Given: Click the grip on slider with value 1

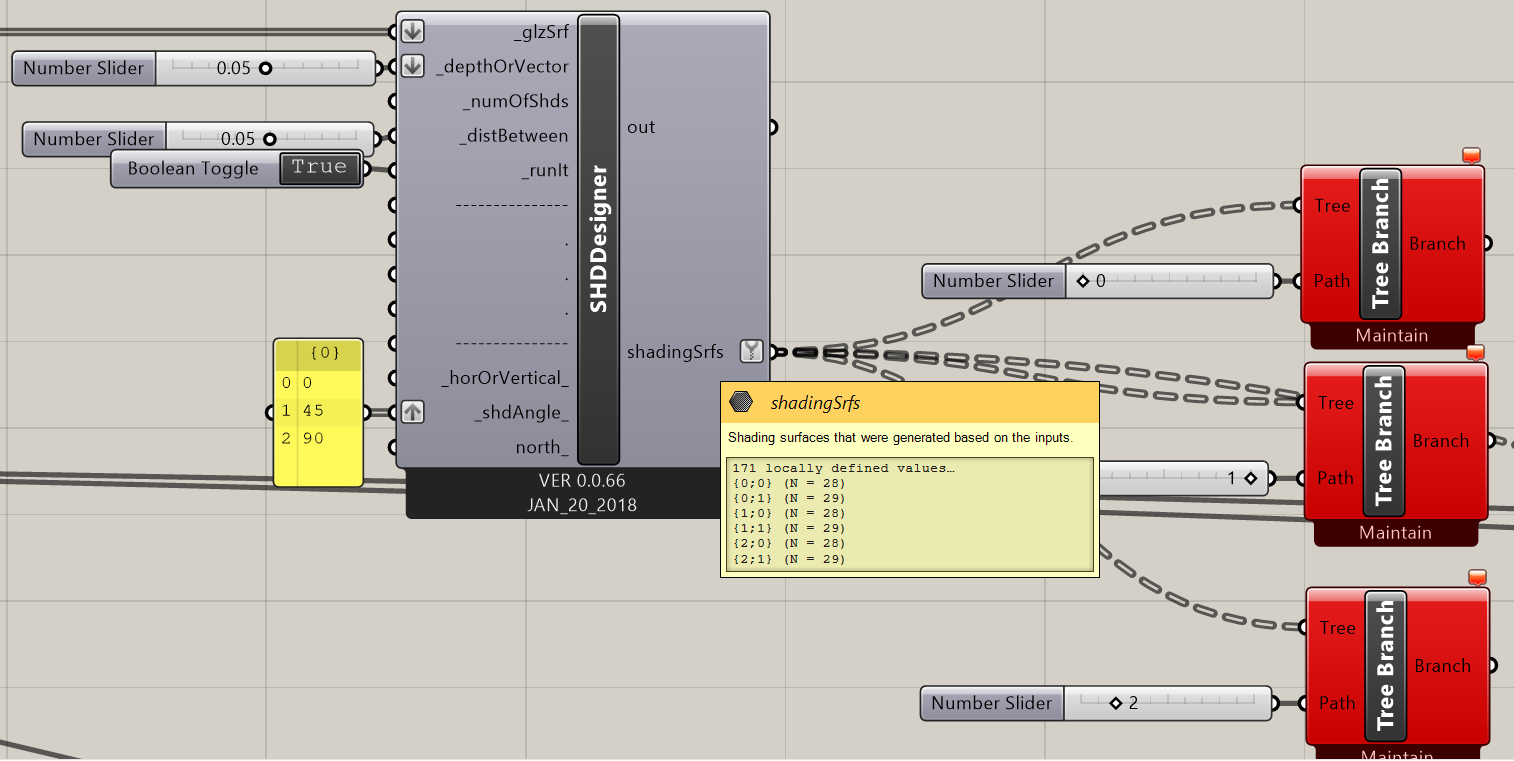Looking at the screenshot, I should [1250, 479].
